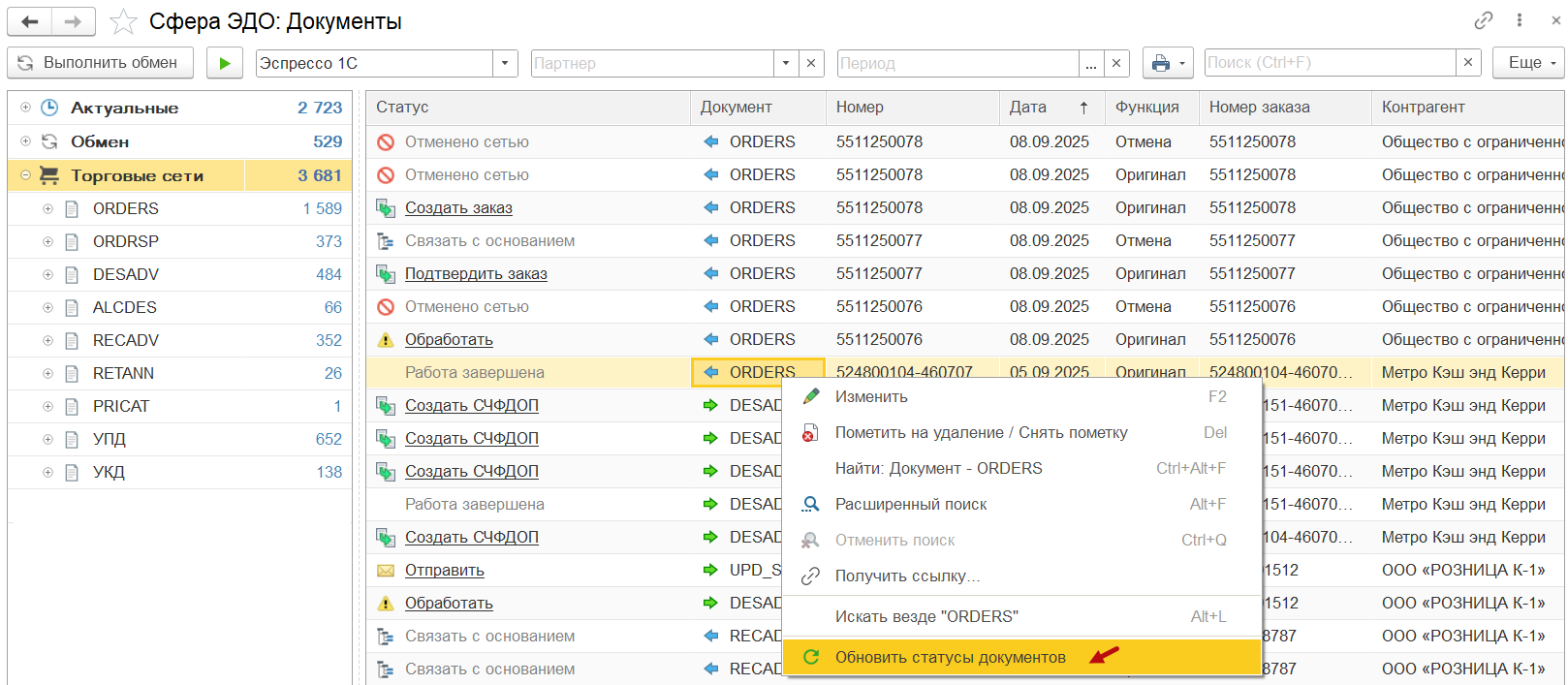The image size is (1568, 685).
Task: Go back with the left arrow button
Action: click(30, 21)
